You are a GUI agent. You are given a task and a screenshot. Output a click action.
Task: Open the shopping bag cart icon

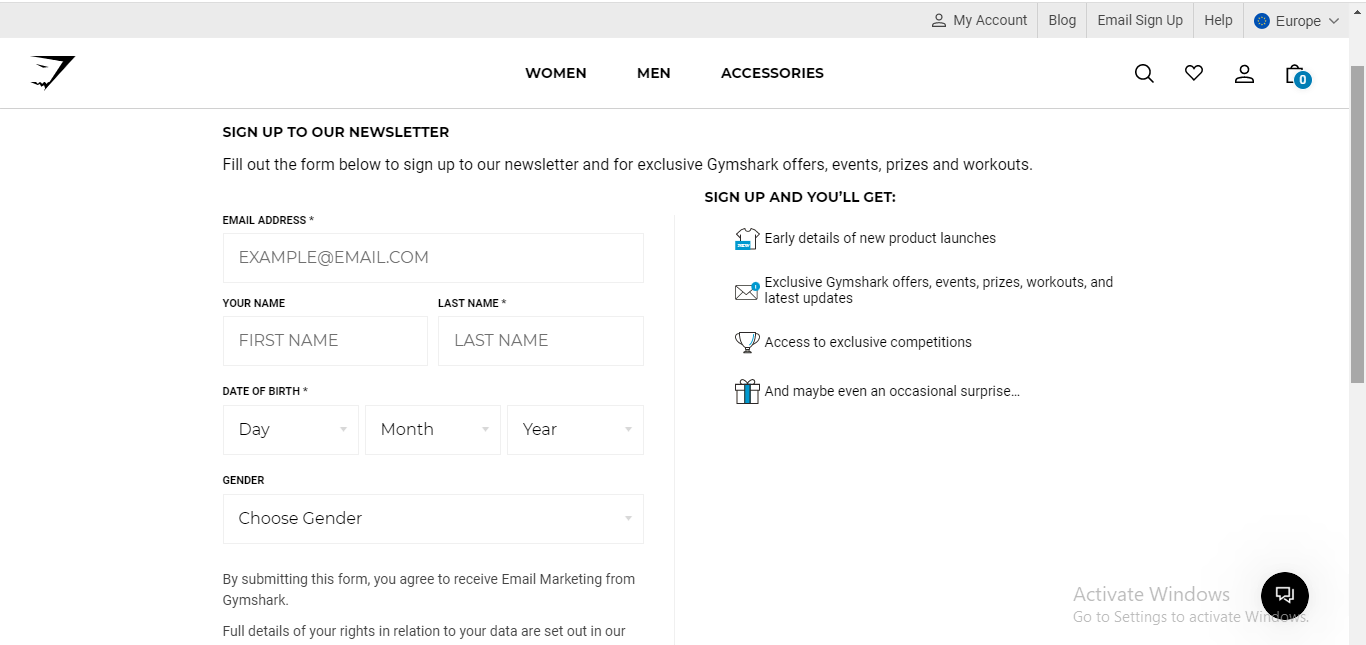(1297, 75)
